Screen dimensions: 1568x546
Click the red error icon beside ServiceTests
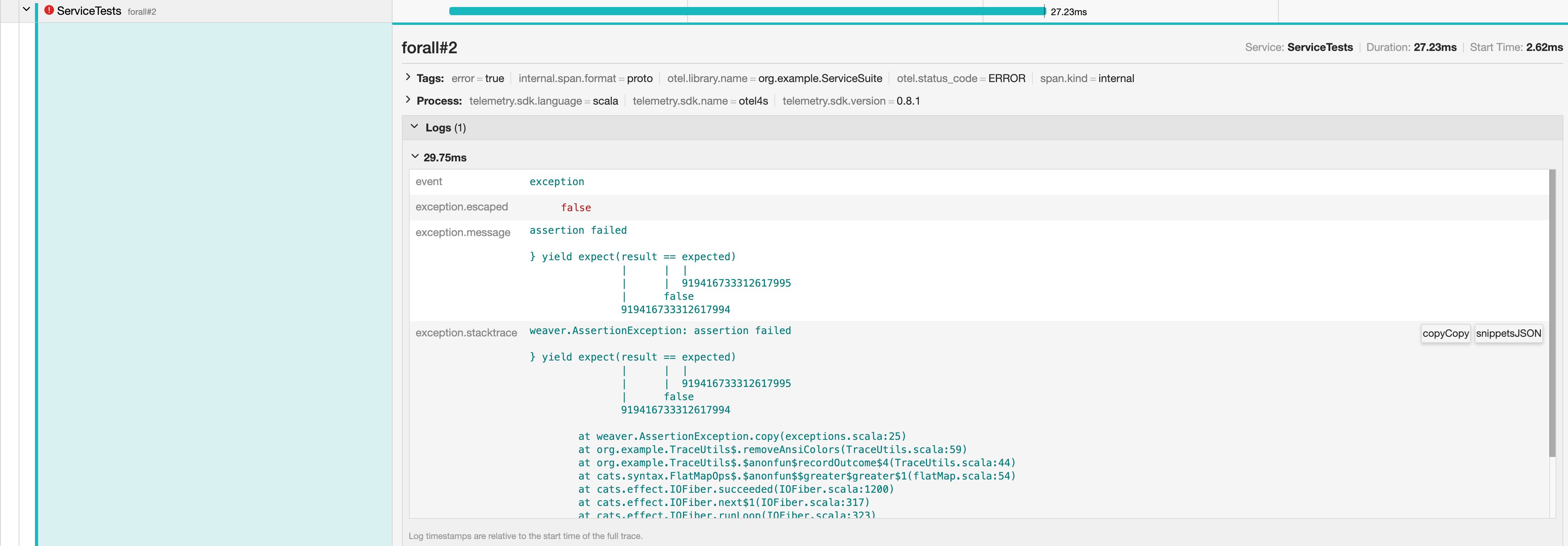[x=49, y=10]
